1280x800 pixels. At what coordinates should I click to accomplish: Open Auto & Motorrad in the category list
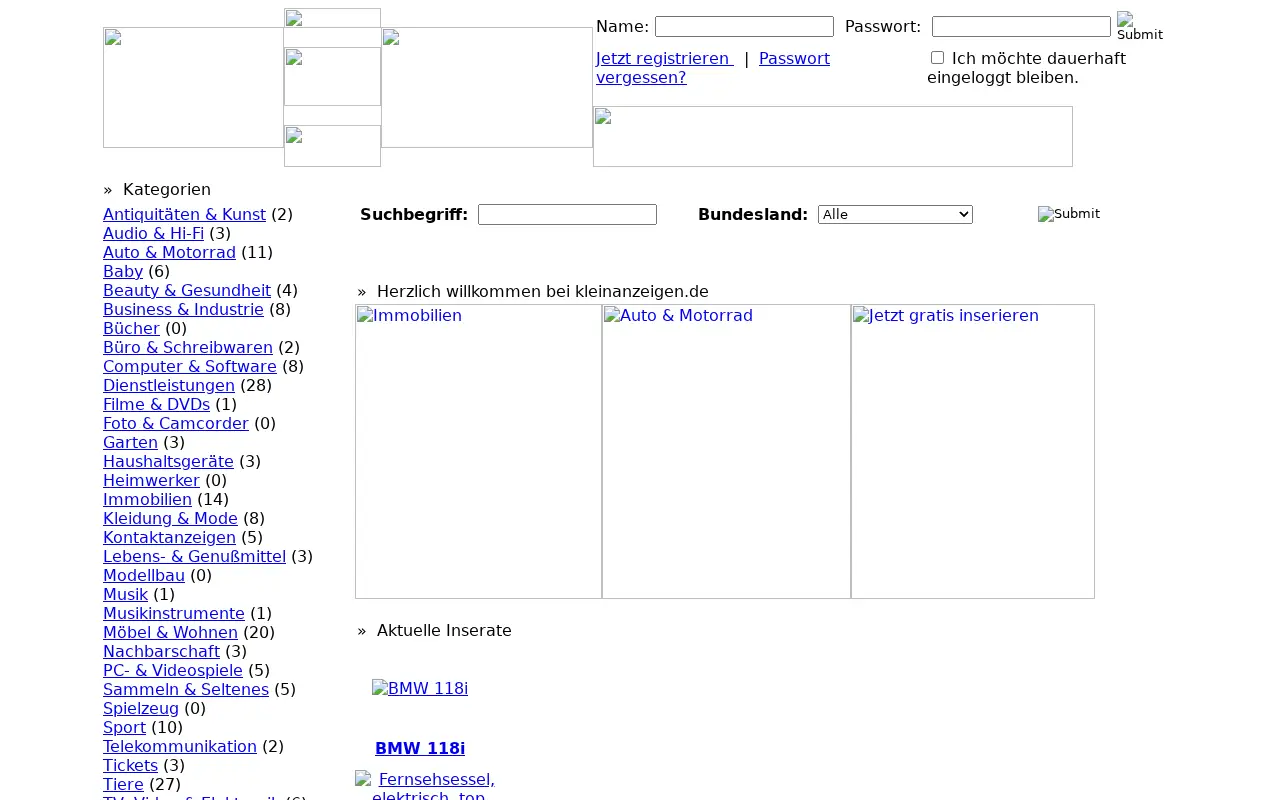(x=169, y=252)
